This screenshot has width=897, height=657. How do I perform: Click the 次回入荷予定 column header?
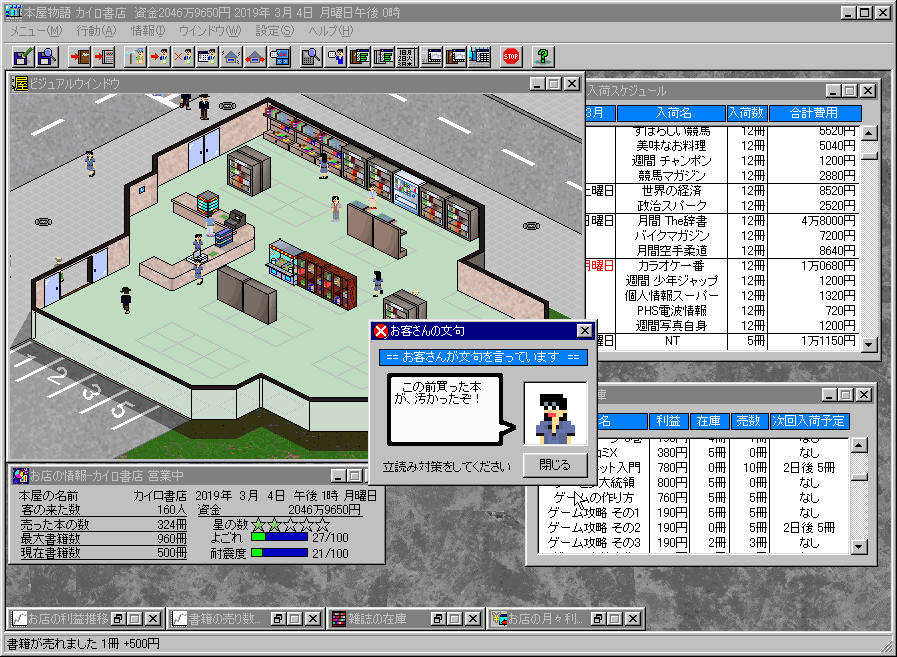(x=809, y=421)
